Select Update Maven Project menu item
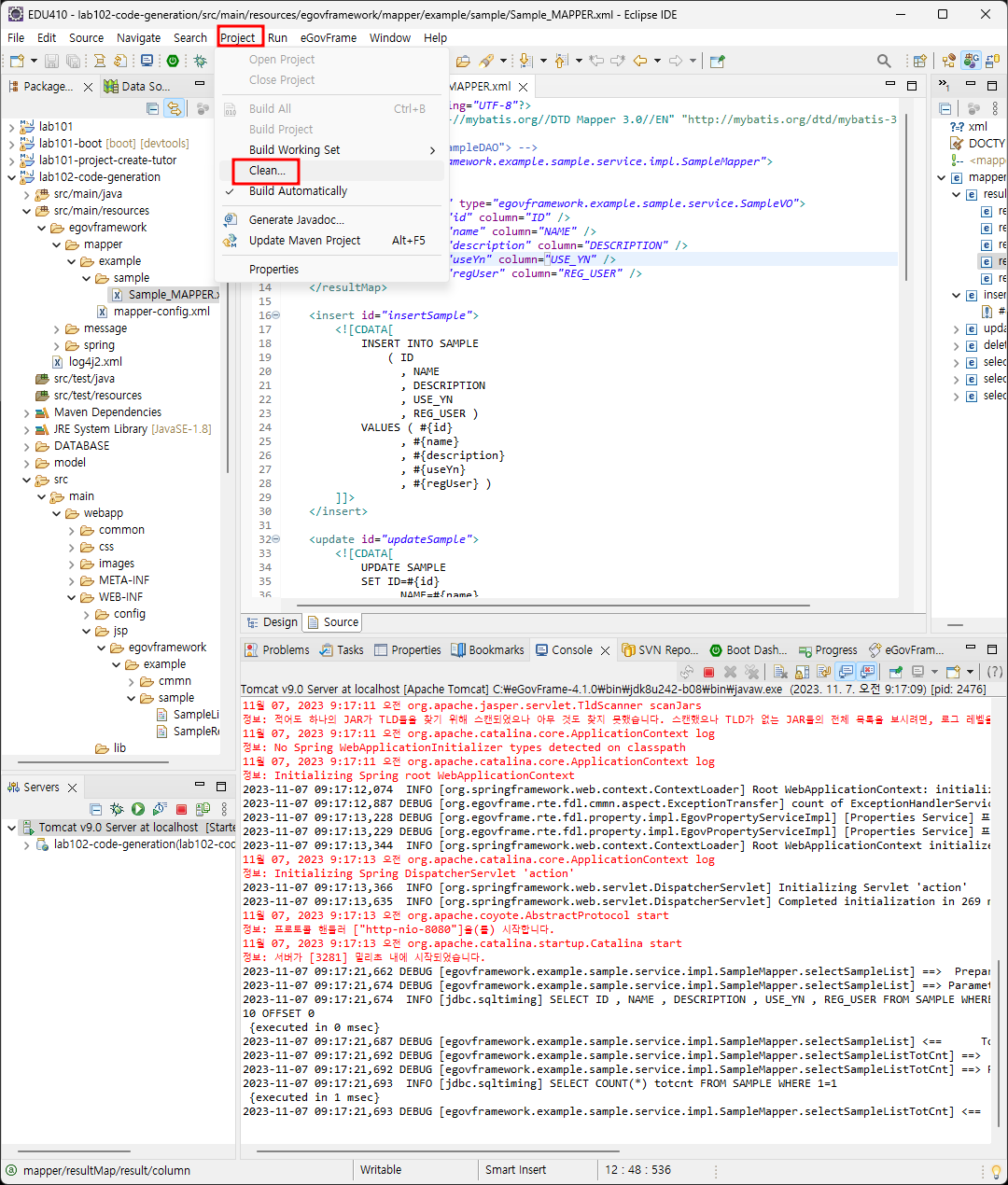 tap(304, 241)
